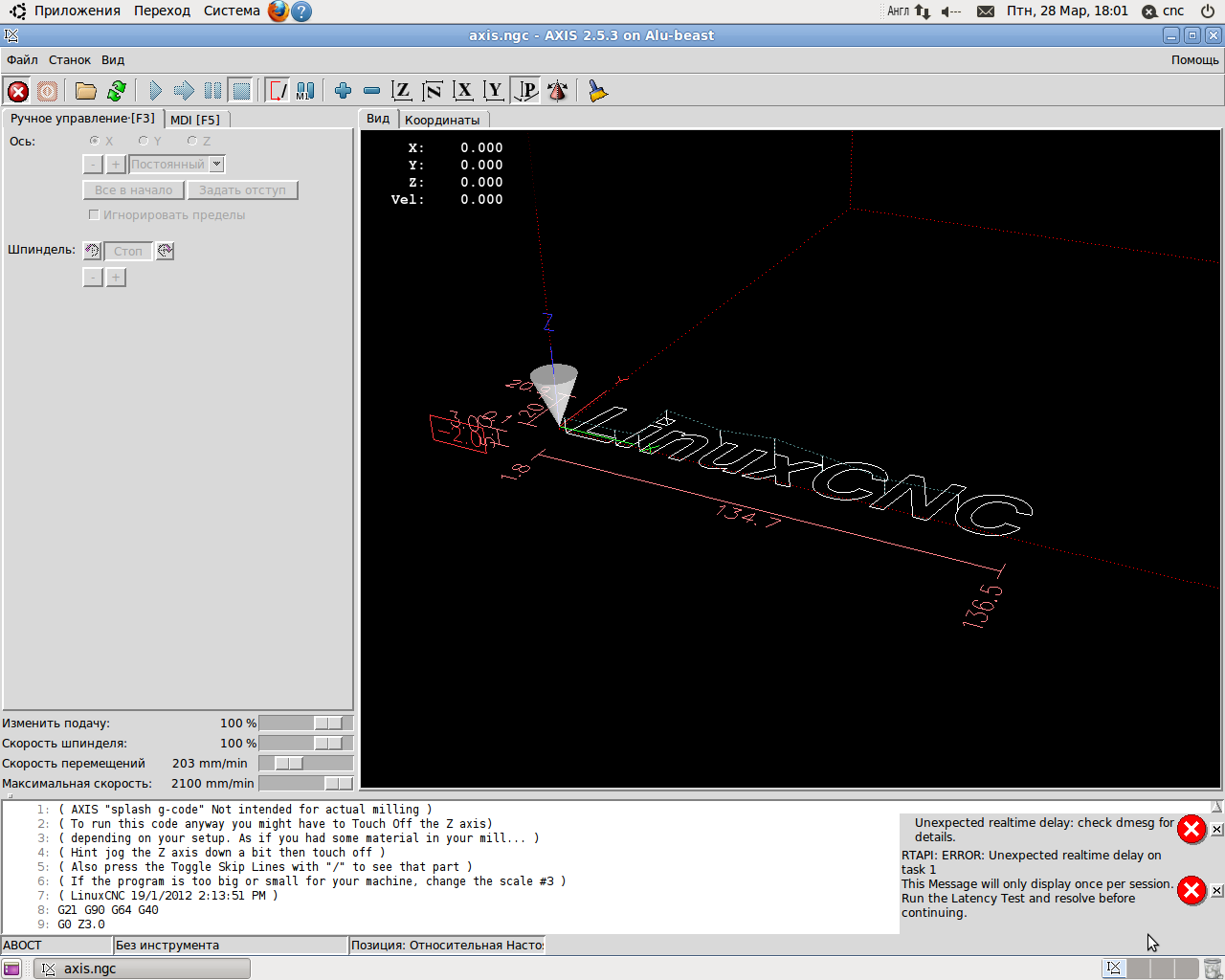
Task: Switch to the Z top view icon
Action: click(402, 91)
